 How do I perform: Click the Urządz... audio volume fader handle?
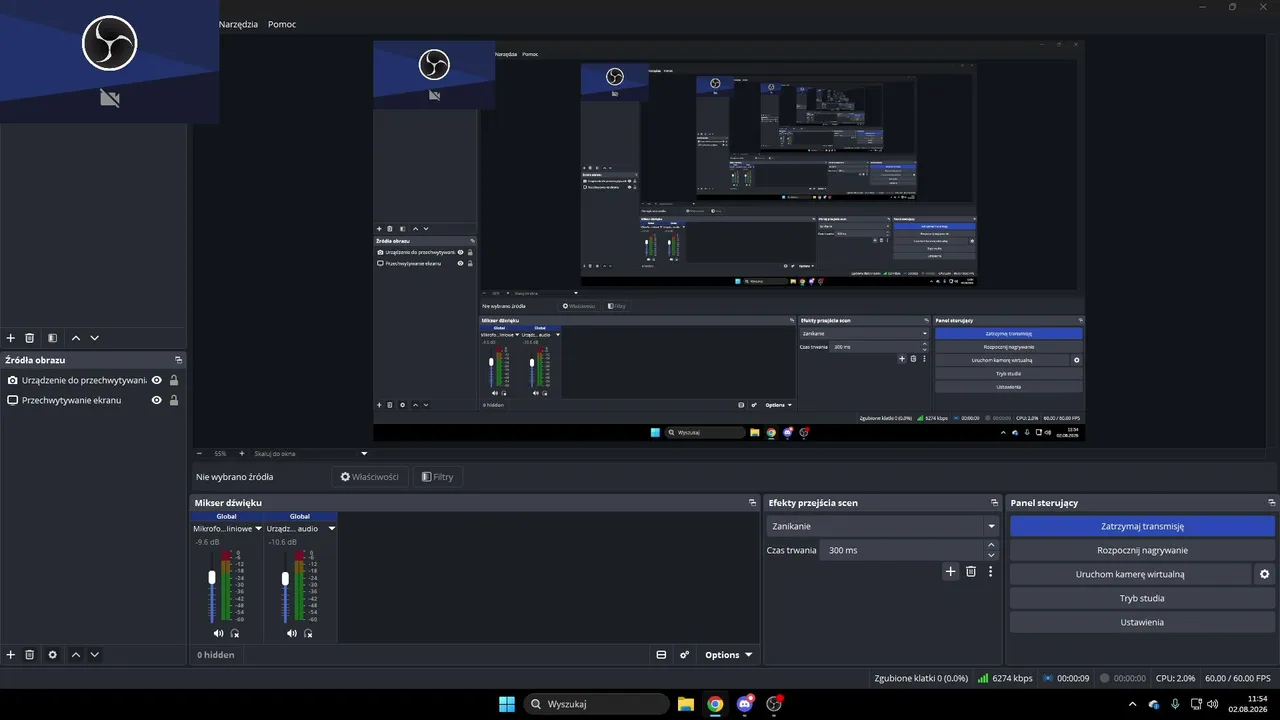pos(285,578)
